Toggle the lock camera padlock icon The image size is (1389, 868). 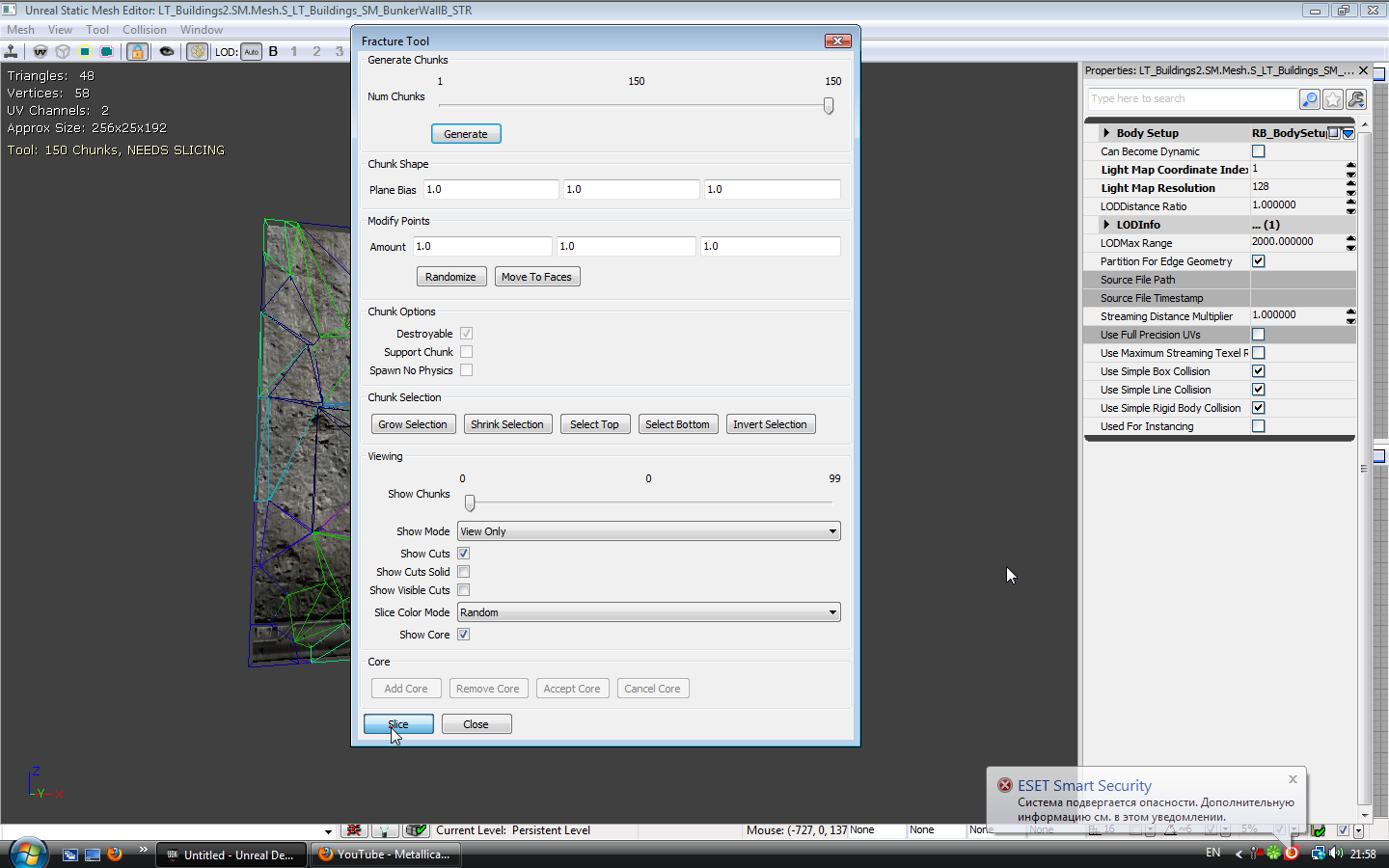pos(137,51)
